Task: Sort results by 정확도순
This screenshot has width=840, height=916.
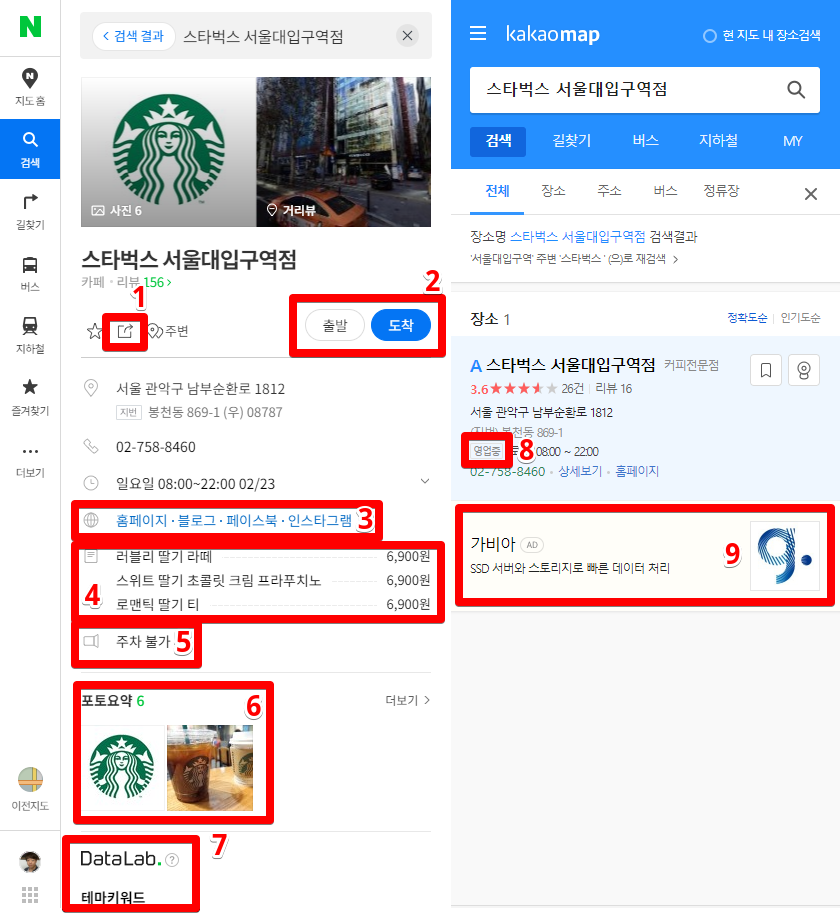Action: click(747, 318)
